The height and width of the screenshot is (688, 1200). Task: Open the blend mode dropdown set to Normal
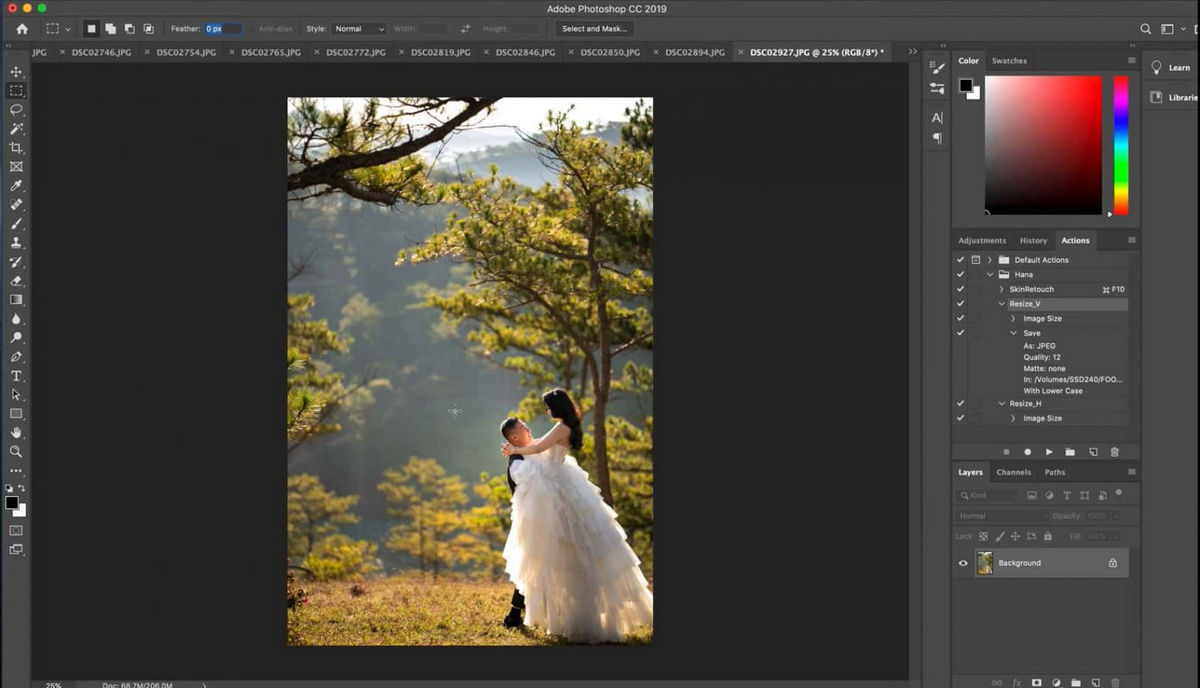[x=1000, y=515]
